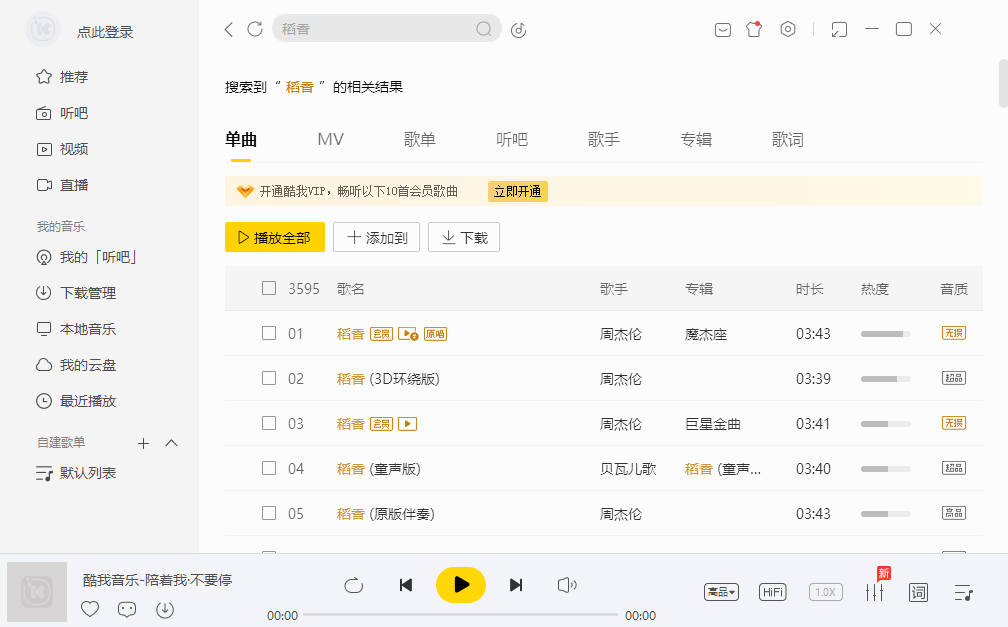Click the 下载 button above list
This screenshot has height=627, width=1008.
point(464,237)
